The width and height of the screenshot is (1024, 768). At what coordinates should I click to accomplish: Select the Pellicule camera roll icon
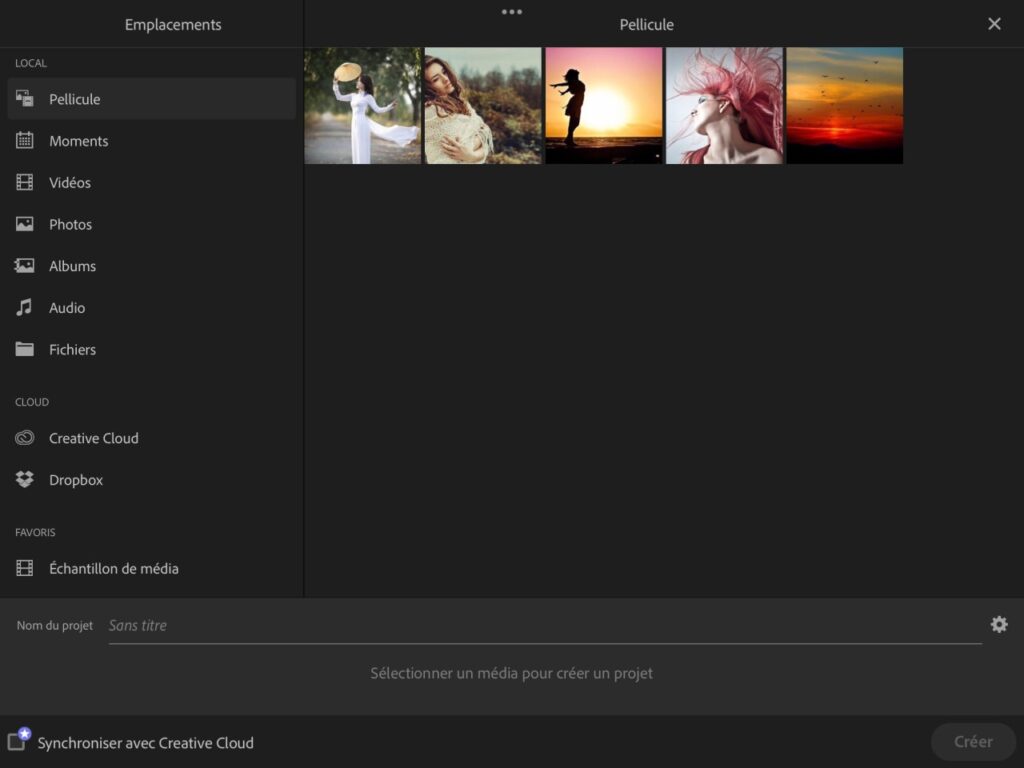25,99
